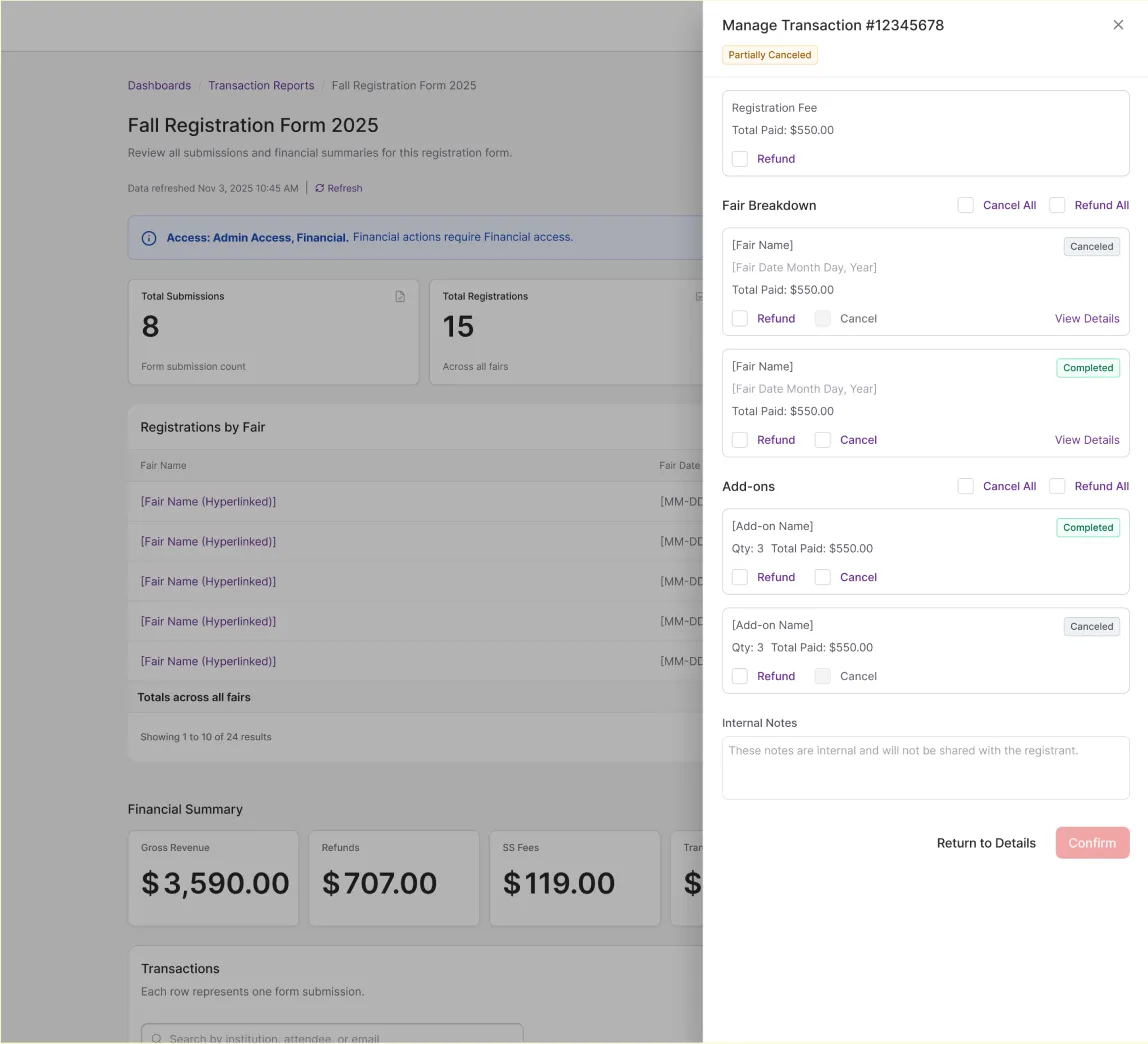Check Cancel All in Add-ons section

(966, 486)
